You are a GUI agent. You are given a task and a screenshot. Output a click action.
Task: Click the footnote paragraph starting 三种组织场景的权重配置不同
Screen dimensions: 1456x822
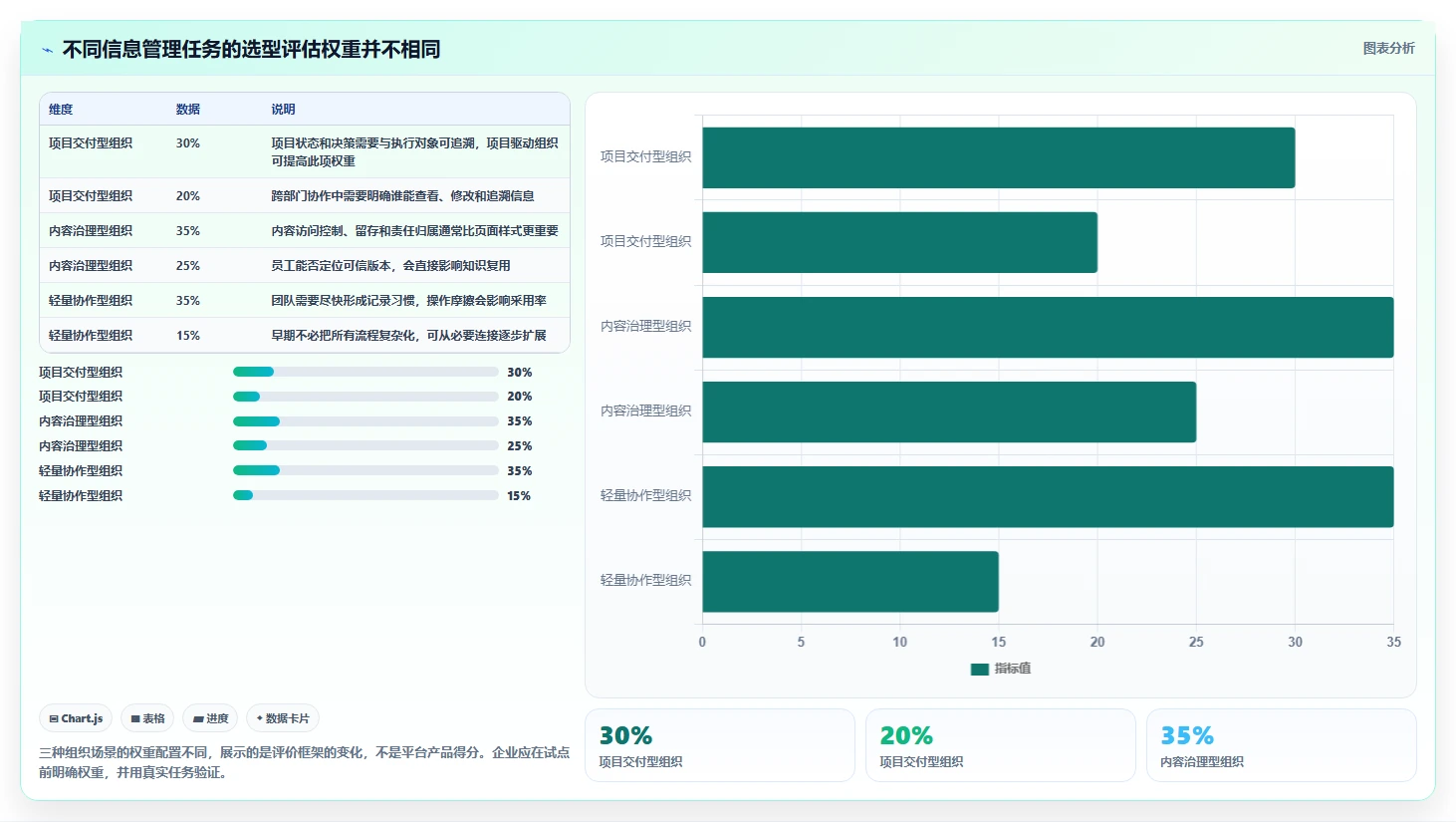click(304, 762)
